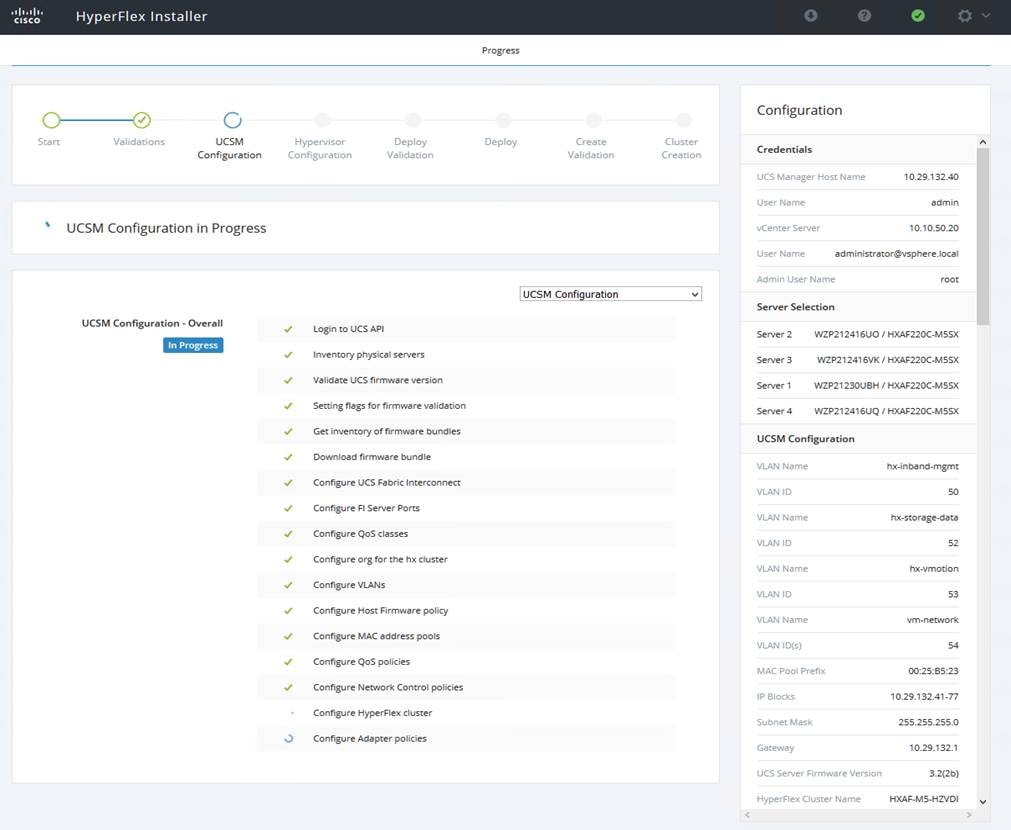
Task: Select administrator@vsphere.local user name
Action: pos(896,253)
